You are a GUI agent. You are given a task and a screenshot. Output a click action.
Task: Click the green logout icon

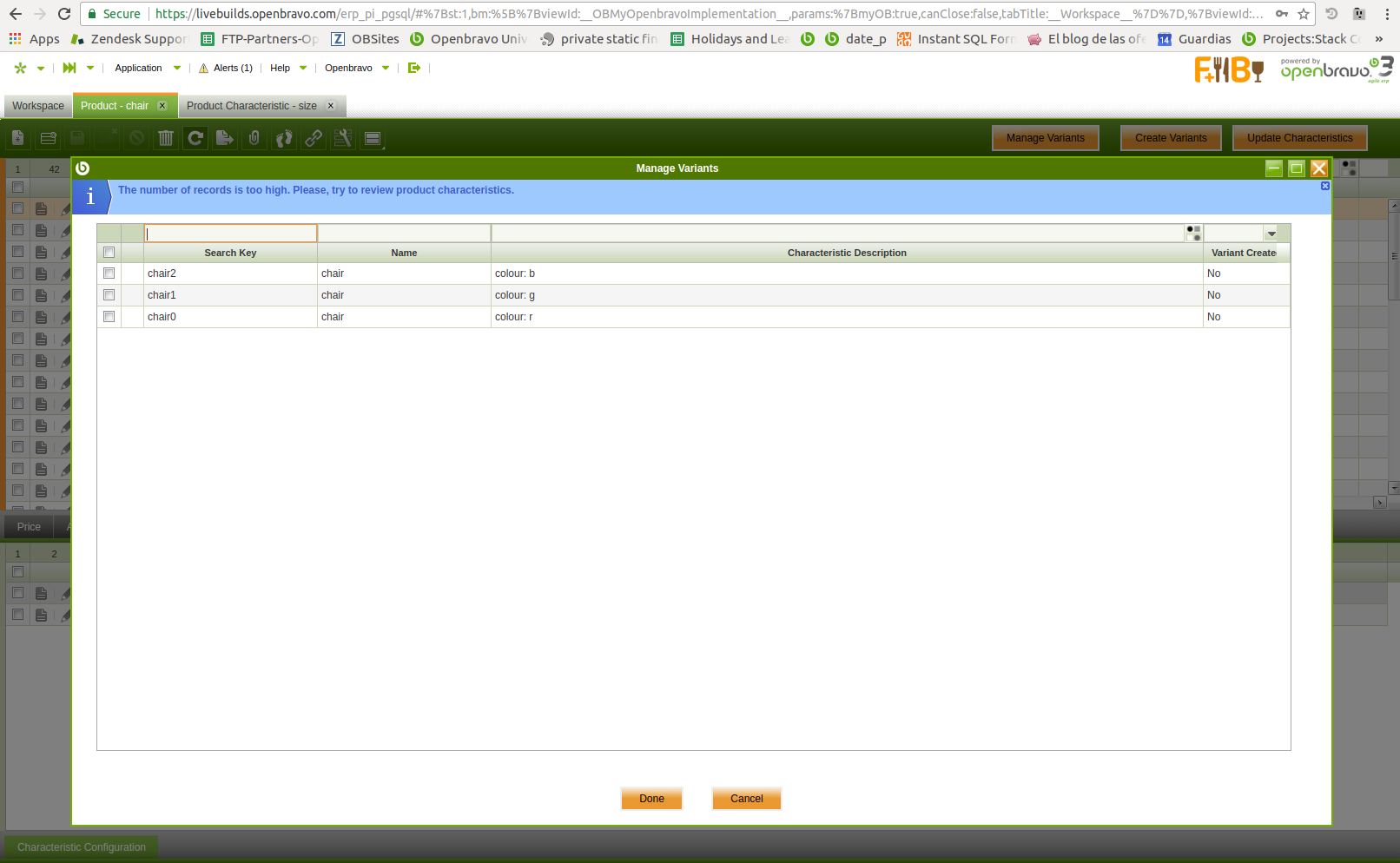point(414,68)
